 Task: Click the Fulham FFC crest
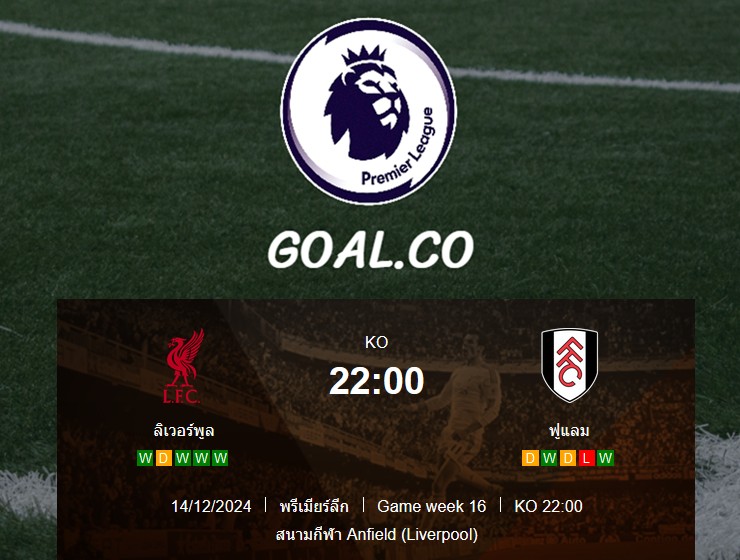point(570,365)
